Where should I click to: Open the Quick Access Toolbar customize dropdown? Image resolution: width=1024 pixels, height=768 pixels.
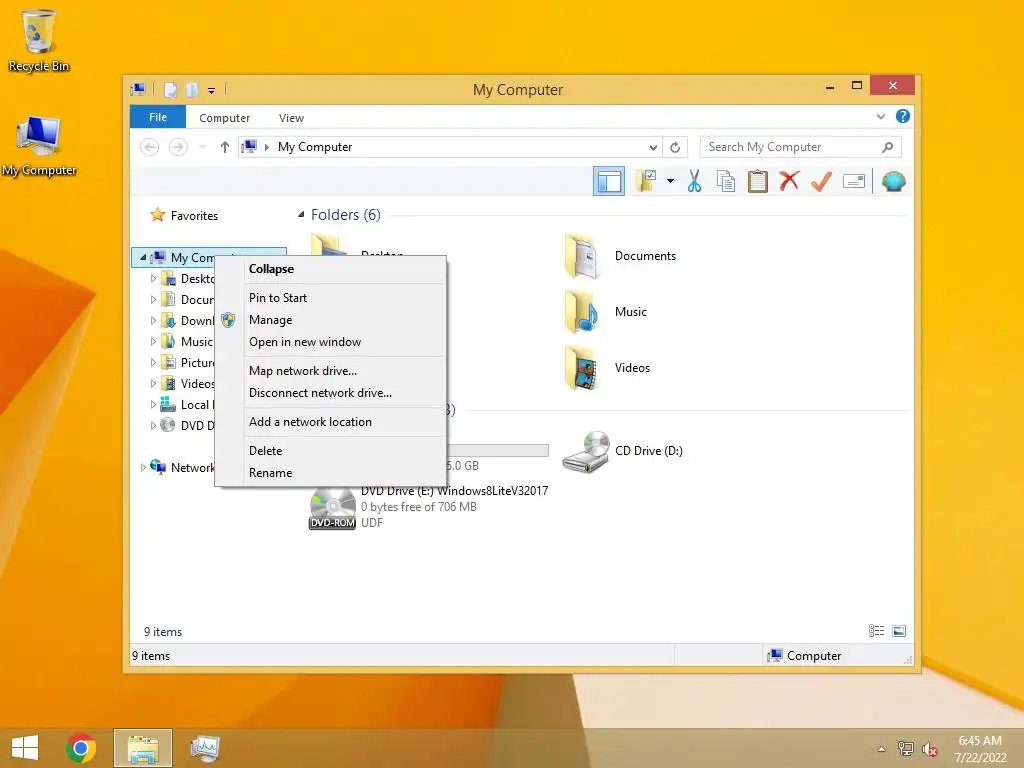[212, 90]
